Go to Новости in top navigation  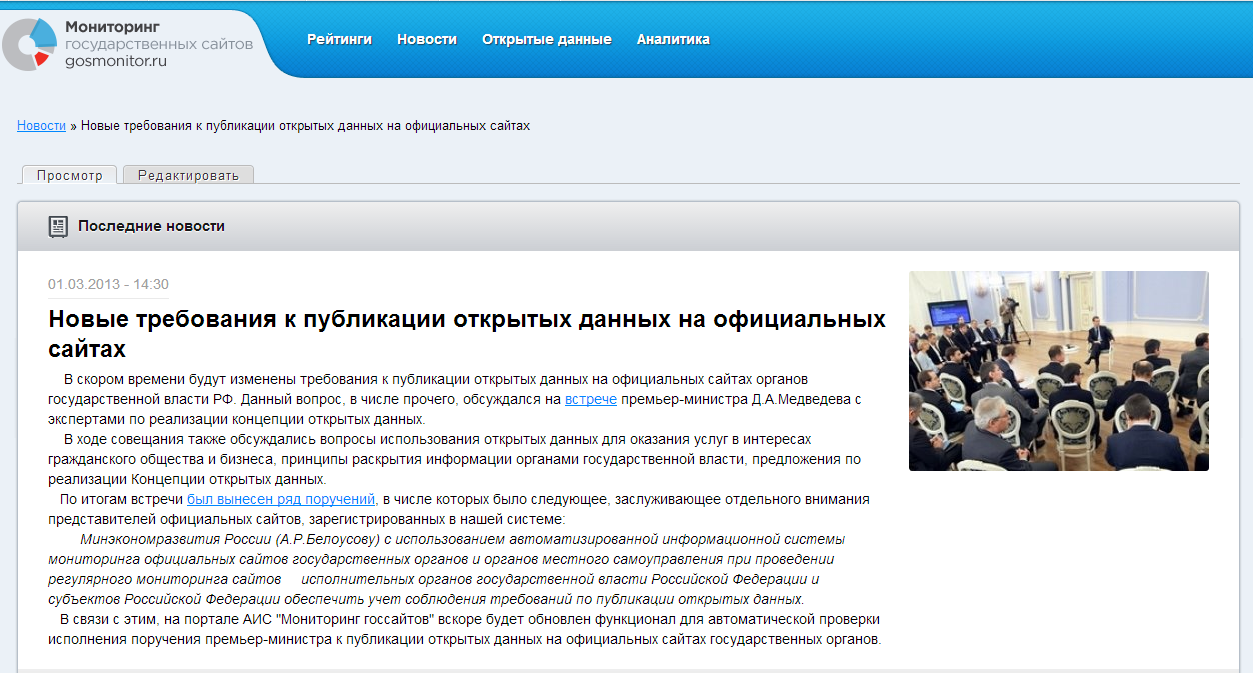pyautogui.click(x=426, y=40)
